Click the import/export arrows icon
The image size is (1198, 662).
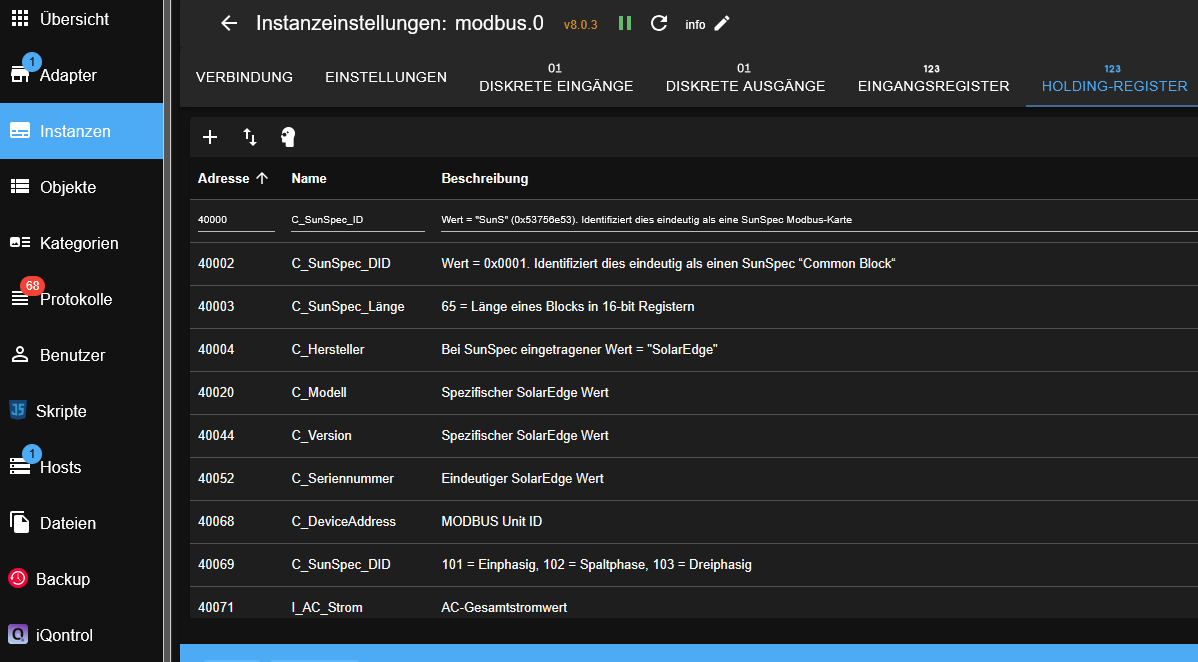tap(250, 137)
